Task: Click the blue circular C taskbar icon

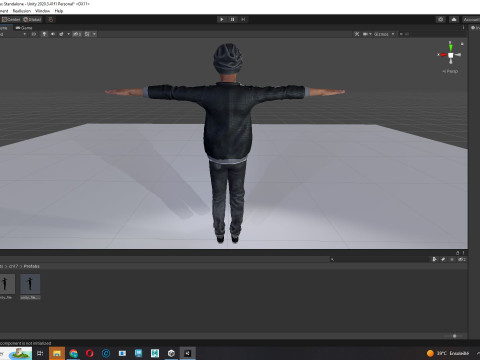Action: pyautogui.click(x=106, y=353)
